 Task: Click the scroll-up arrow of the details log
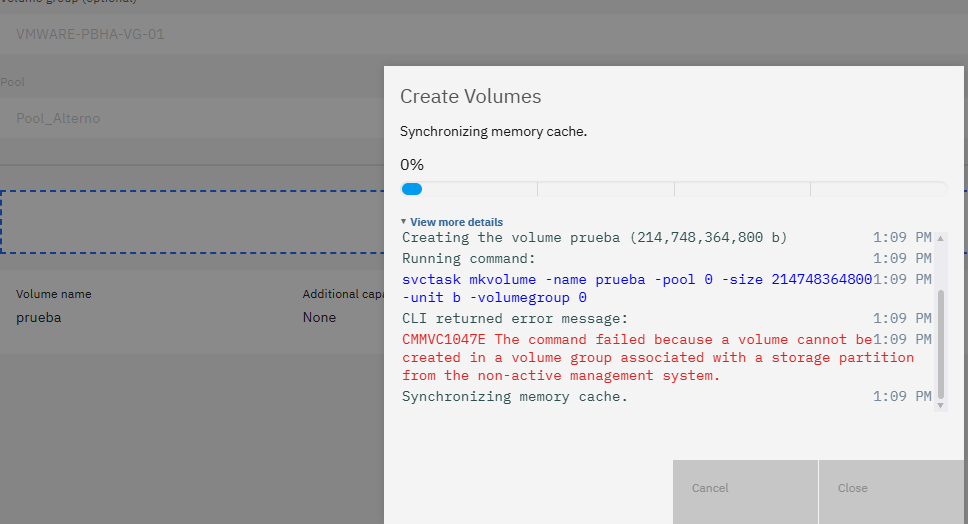click(940, 238)
